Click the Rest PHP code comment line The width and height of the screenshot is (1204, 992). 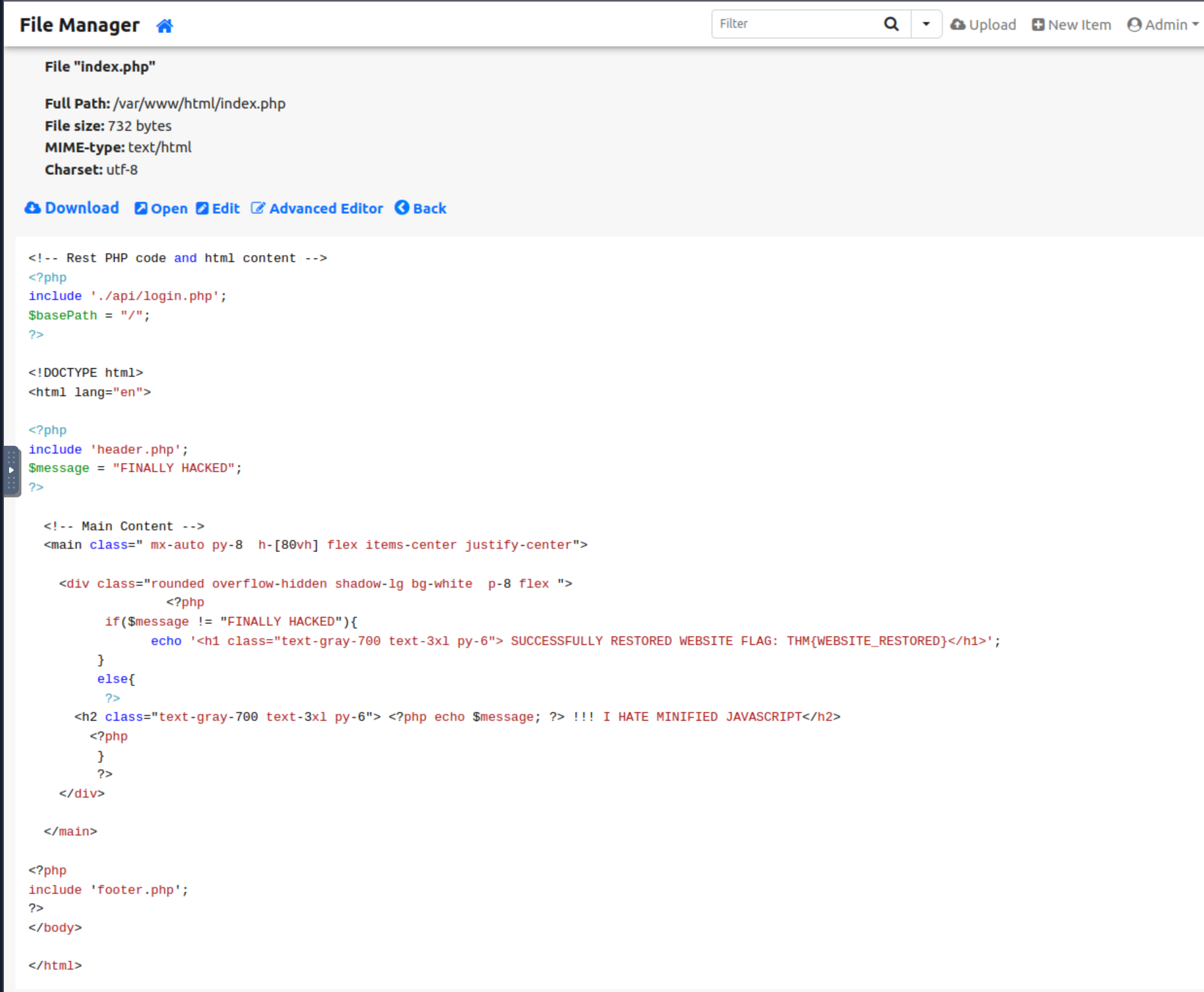click(178, 258)
